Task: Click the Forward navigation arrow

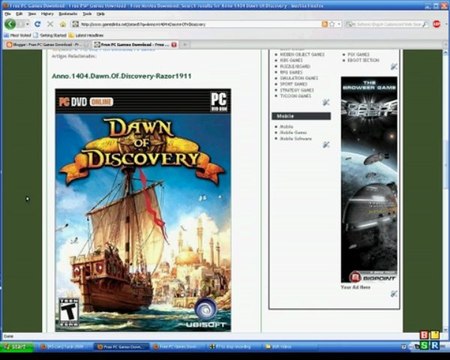Action: point(21,24)
